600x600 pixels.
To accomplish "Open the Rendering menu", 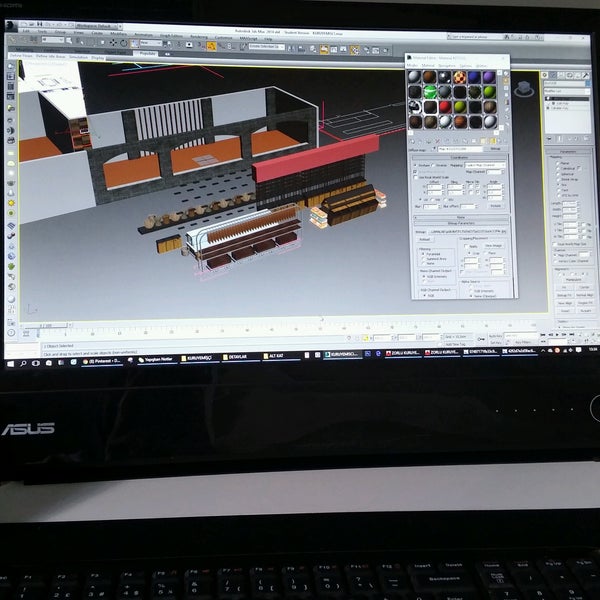I will 199,37.
